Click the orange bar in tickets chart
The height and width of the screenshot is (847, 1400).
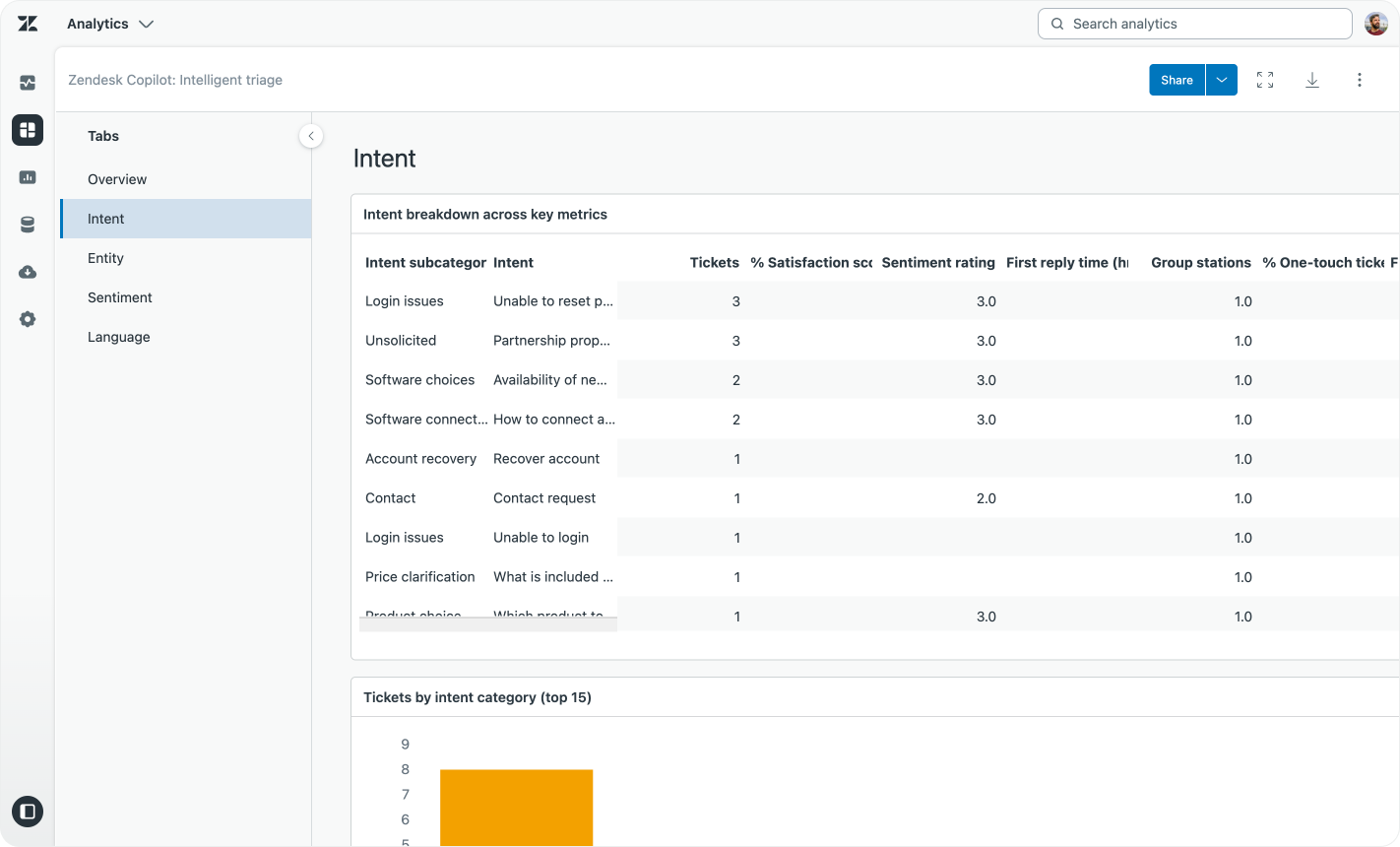tap(517, 808)
